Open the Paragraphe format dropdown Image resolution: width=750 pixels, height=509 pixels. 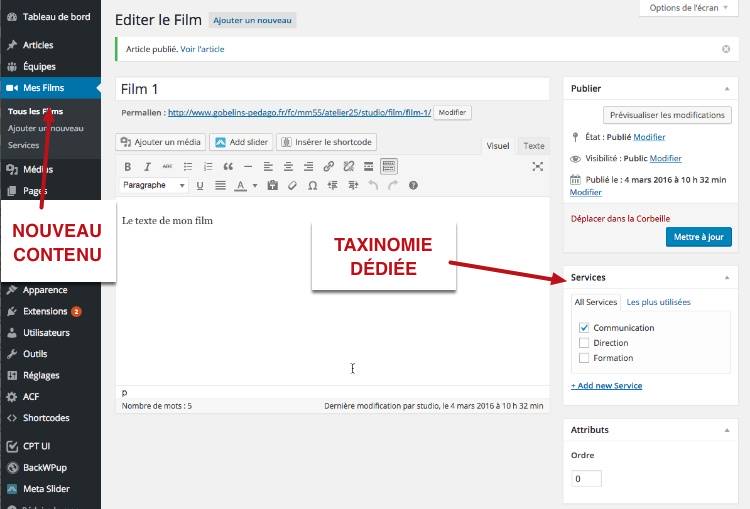click(x=153, y=185)
